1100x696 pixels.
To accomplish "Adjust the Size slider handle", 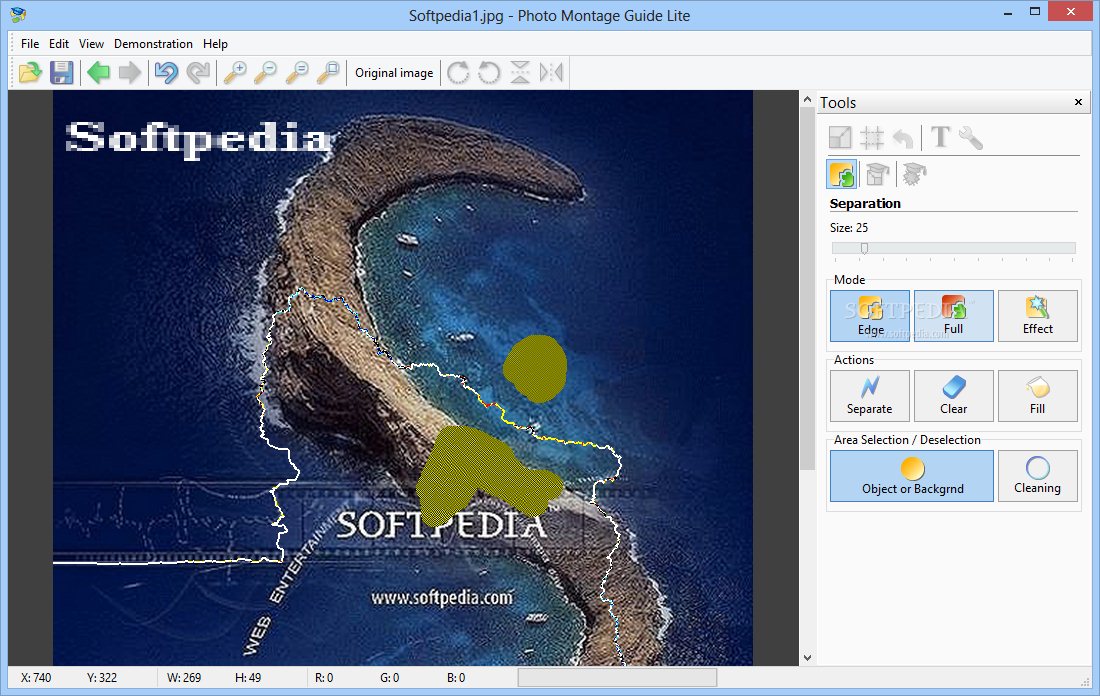I will click(864, 248).
